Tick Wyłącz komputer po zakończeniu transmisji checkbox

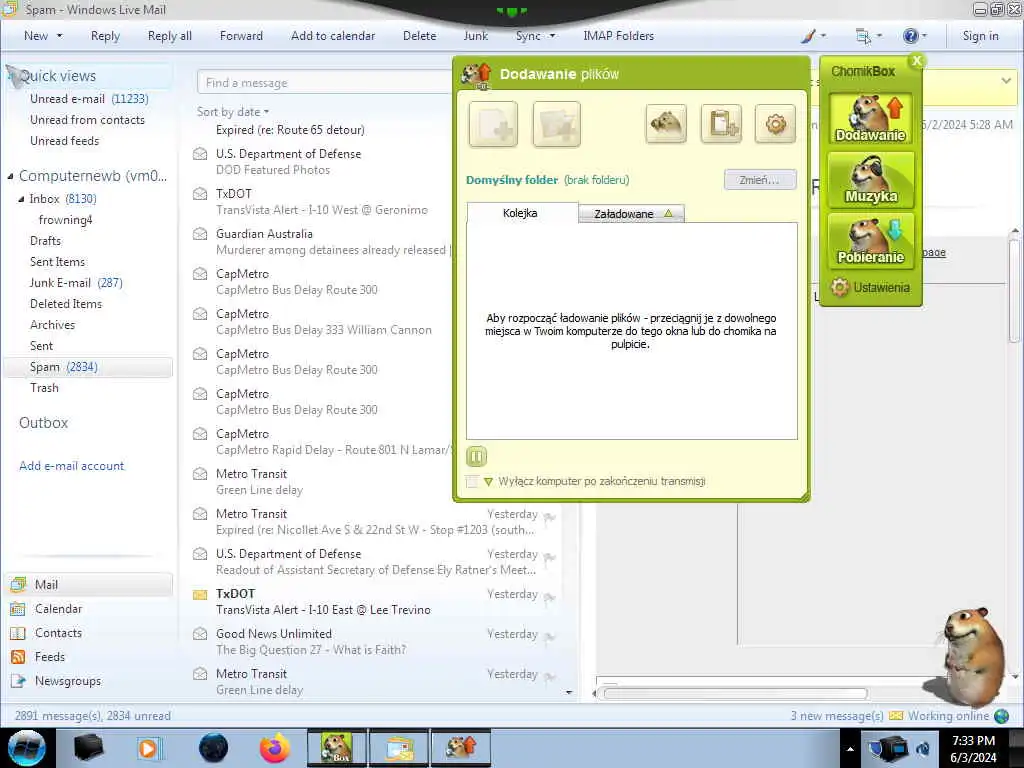click(x=472, y=481)
